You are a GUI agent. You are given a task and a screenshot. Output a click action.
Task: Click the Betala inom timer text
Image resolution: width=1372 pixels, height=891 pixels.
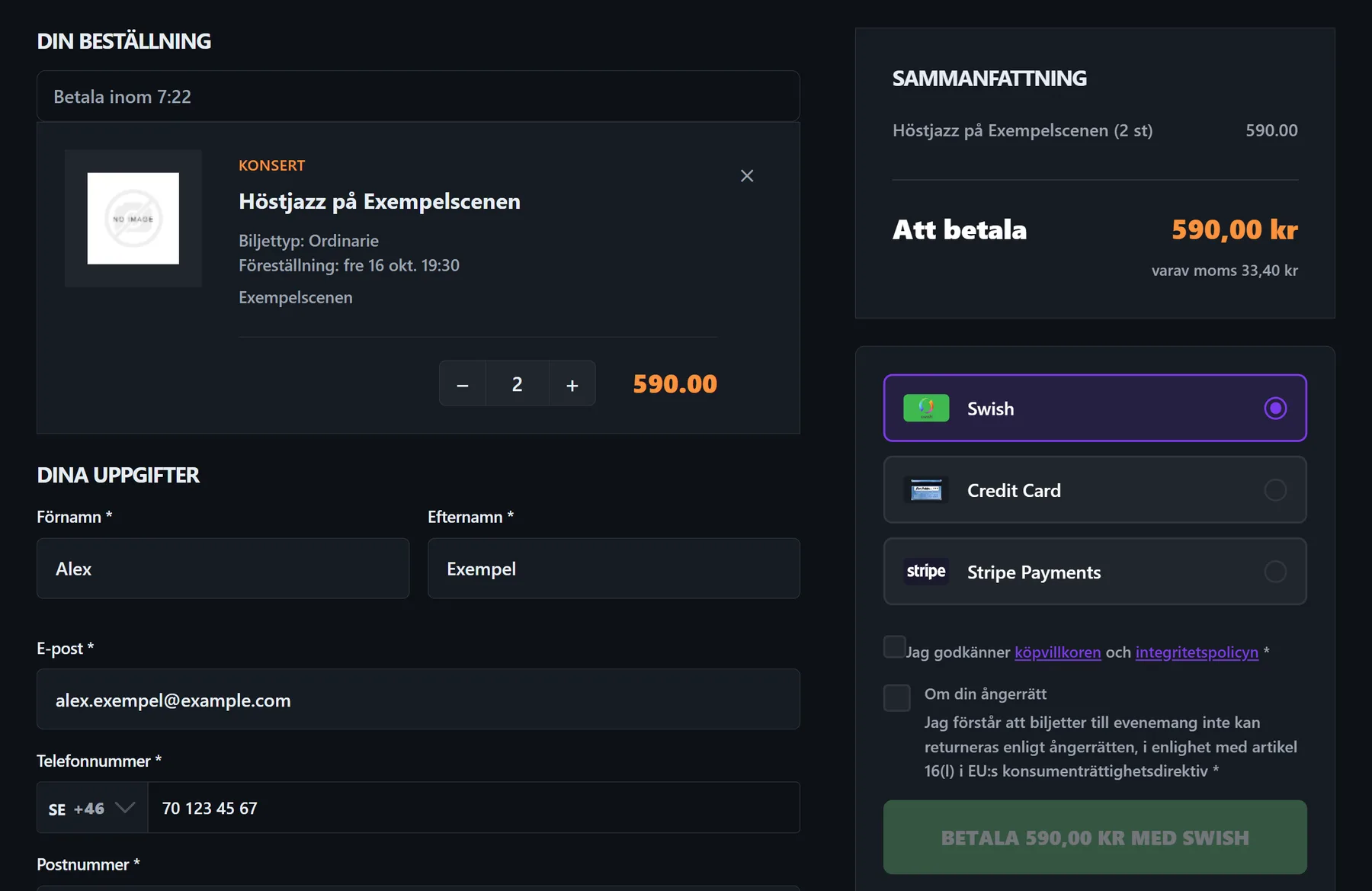click(123, 97)
